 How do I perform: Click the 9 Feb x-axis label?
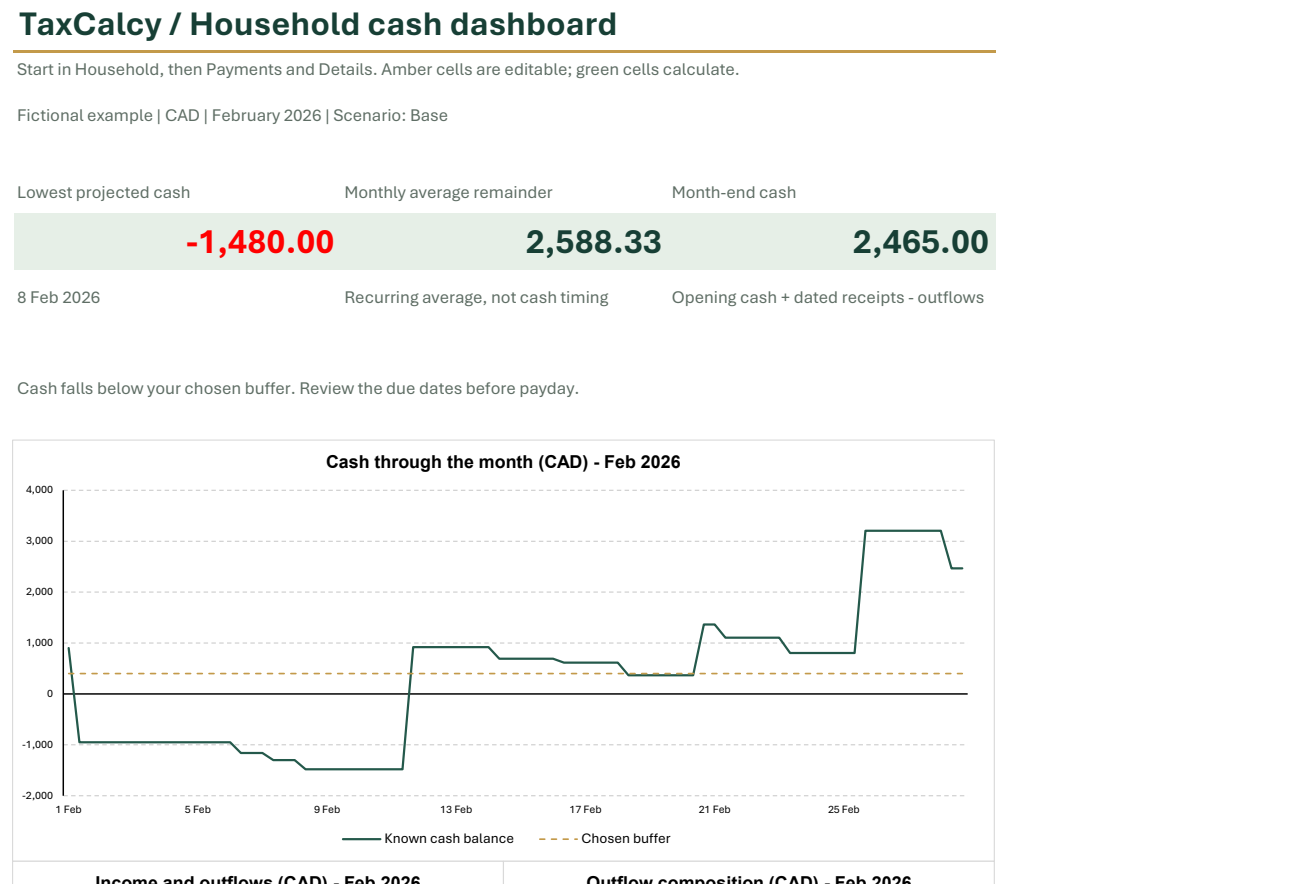click(x=327, y=810)
